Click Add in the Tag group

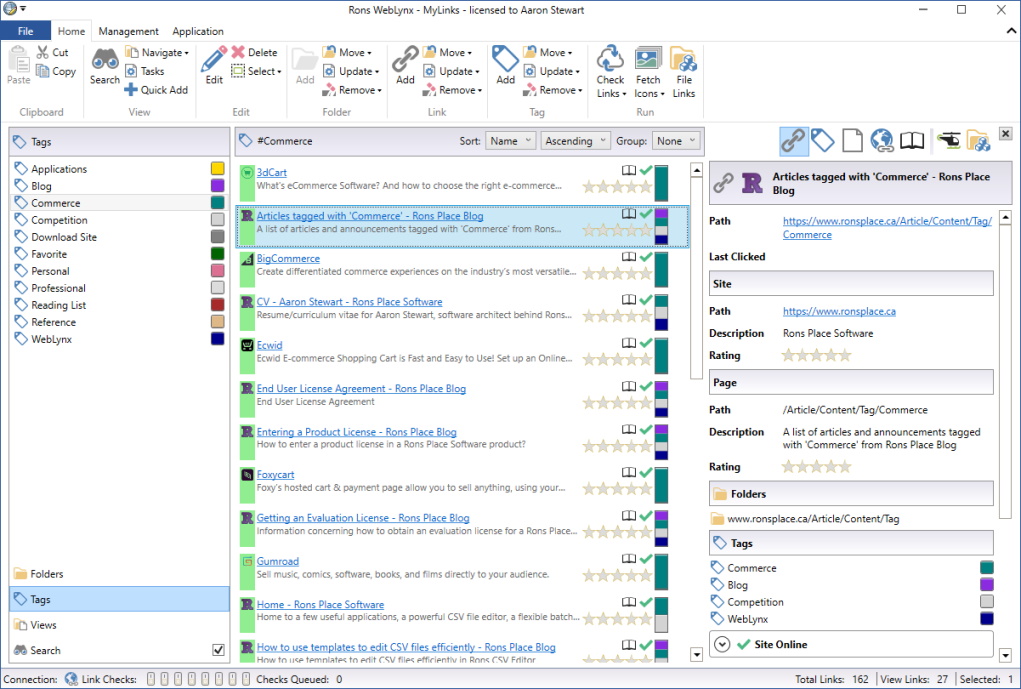coord(505,66)
